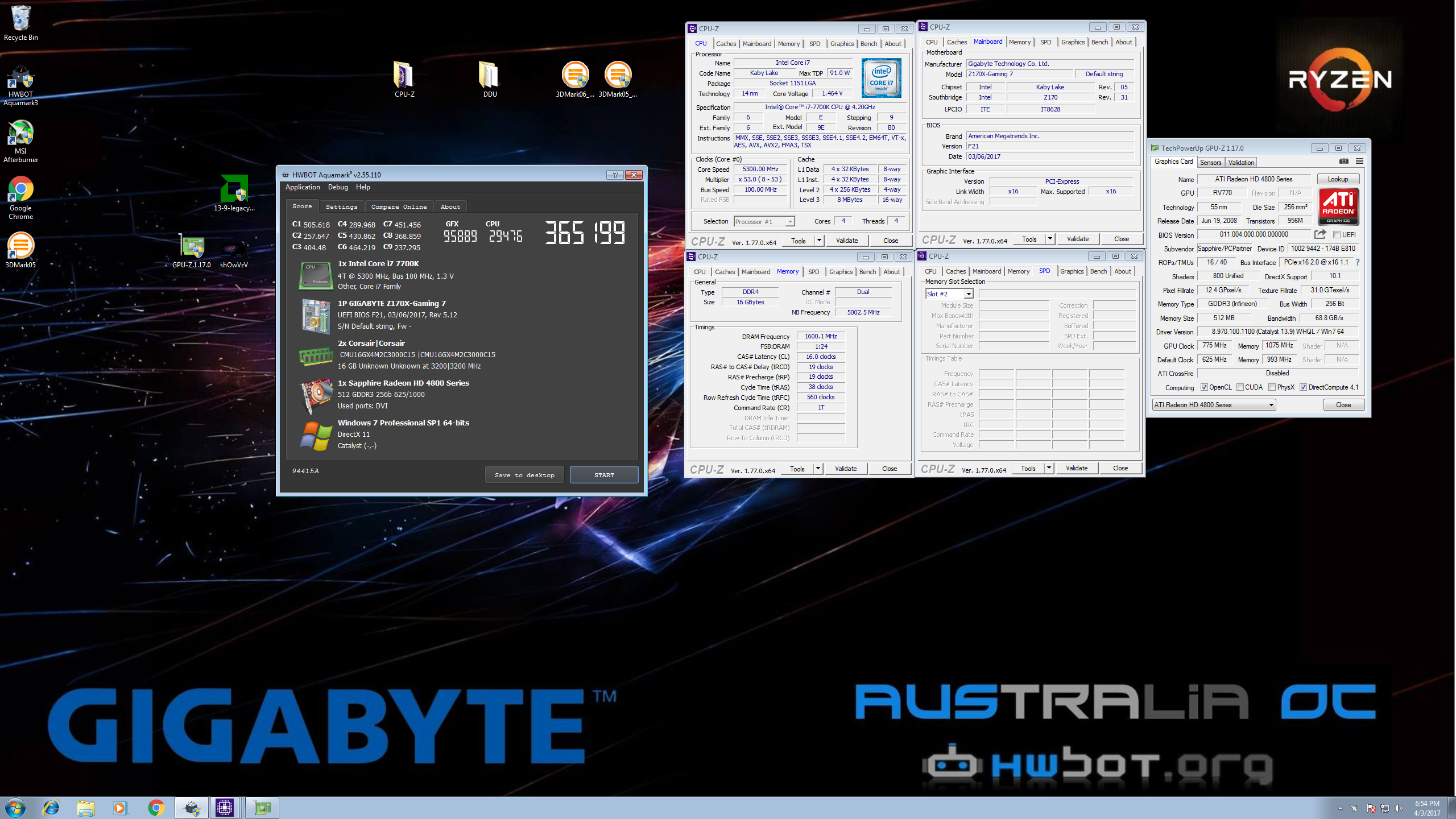
Task: Click Save to desktop in Aquamark
Action: point(524,475)
